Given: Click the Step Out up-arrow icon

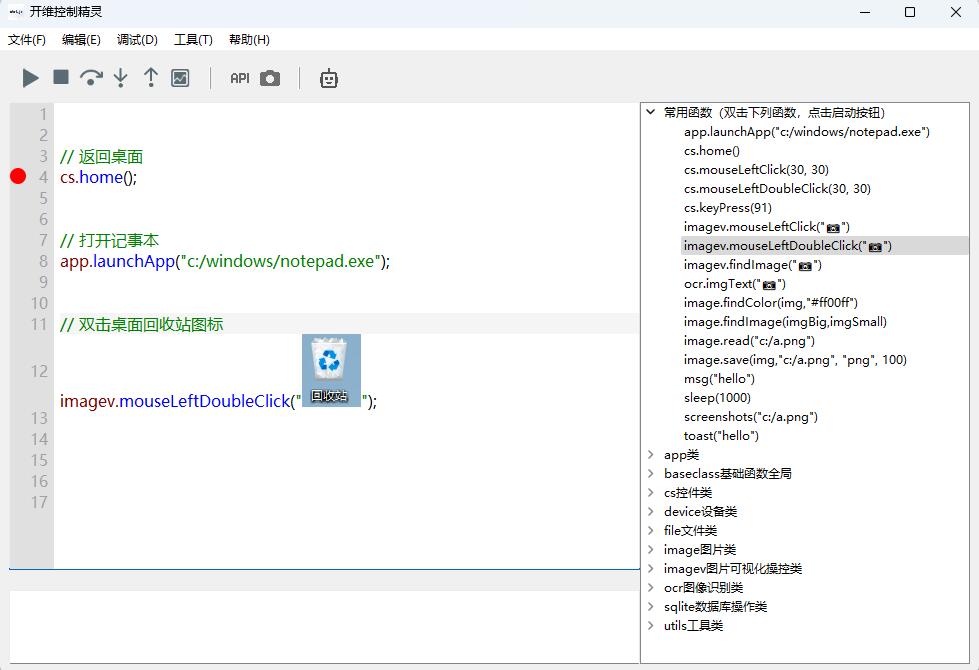Looking at the screenshot, I should click(x=150, y=78).
